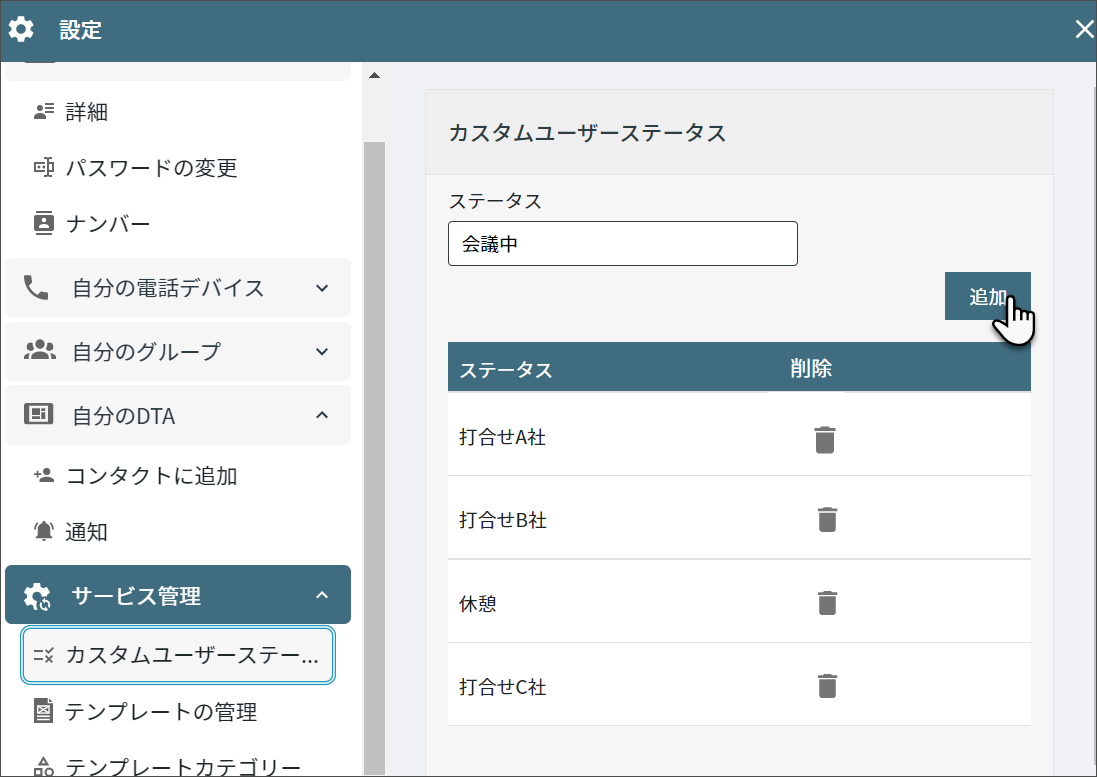This screenshot has height=777, width=1097.
Task: Click the add contact person icon
Action: tap(43, 476)
